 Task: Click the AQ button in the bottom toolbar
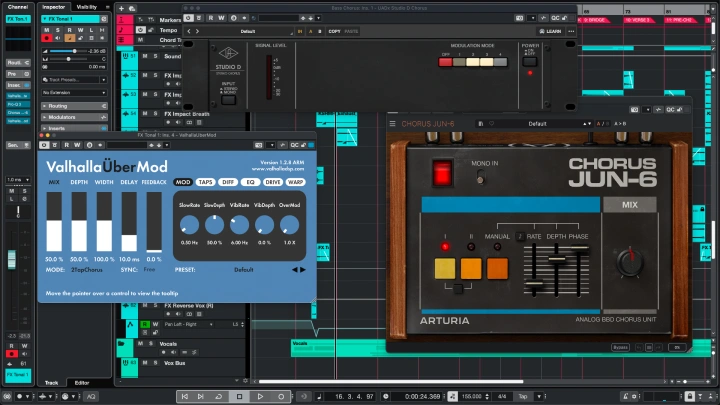91,396
